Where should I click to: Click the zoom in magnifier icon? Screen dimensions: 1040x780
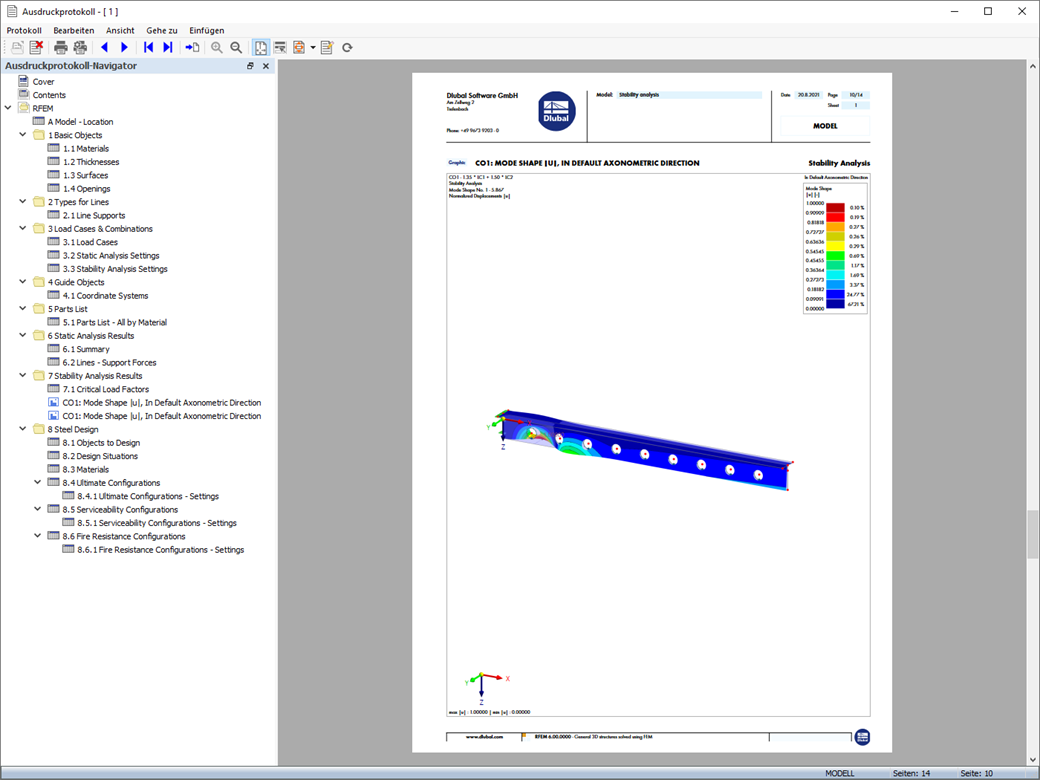(x=216, y=47)
